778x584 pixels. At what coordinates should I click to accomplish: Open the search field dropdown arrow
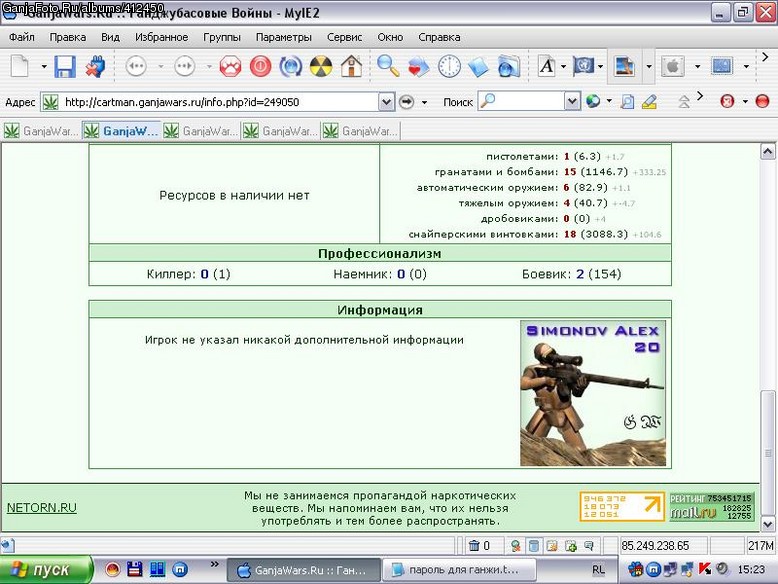click(x=572, y=102)
